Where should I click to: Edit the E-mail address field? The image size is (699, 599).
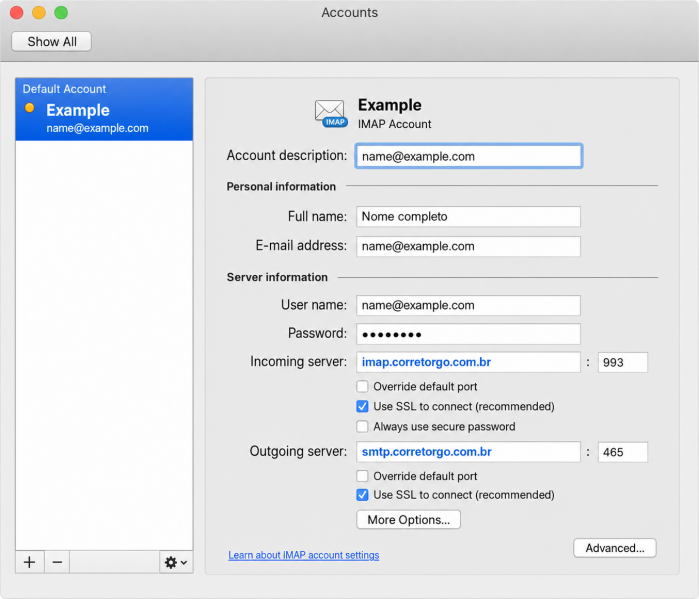pyautogui.click(x=468, y=246)
